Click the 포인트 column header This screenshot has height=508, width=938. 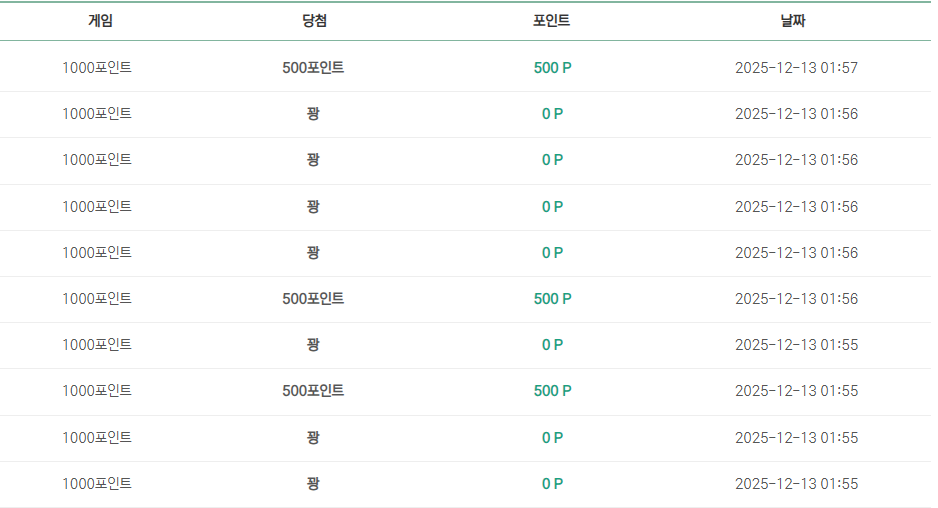[x=552, y=21]
